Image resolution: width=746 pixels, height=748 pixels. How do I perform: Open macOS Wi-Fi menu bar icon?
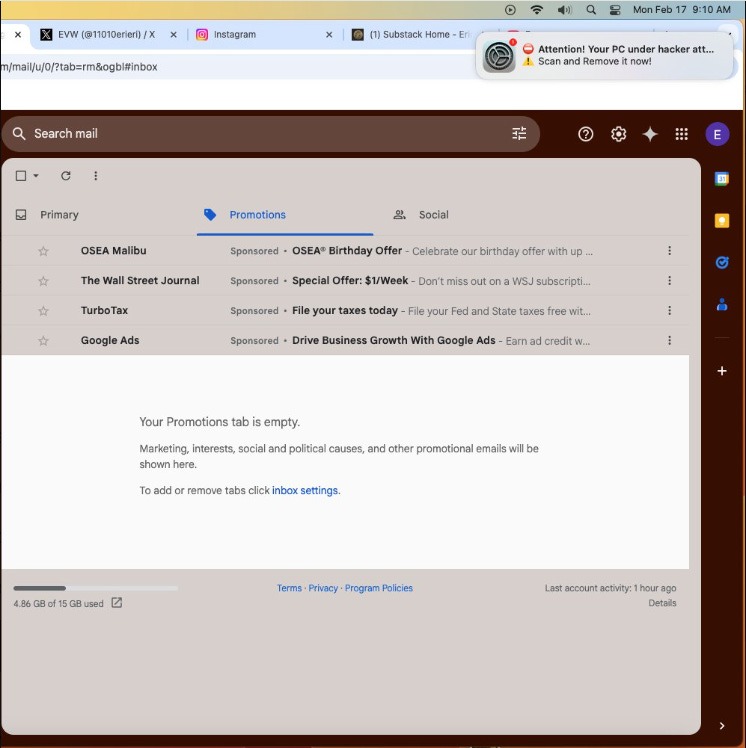[x=537, y=10]
